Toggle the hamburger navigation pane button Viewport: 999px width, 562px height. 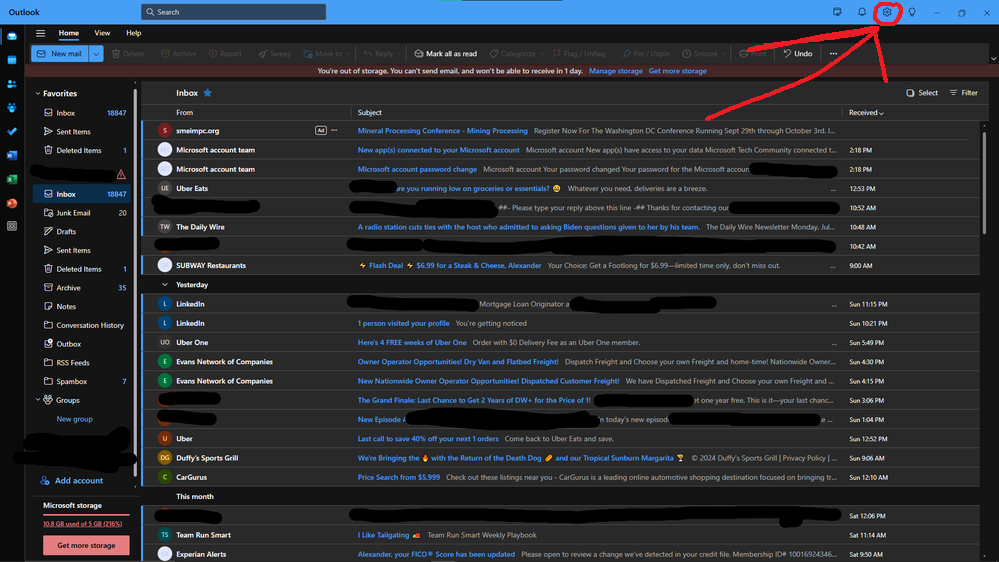40,33
